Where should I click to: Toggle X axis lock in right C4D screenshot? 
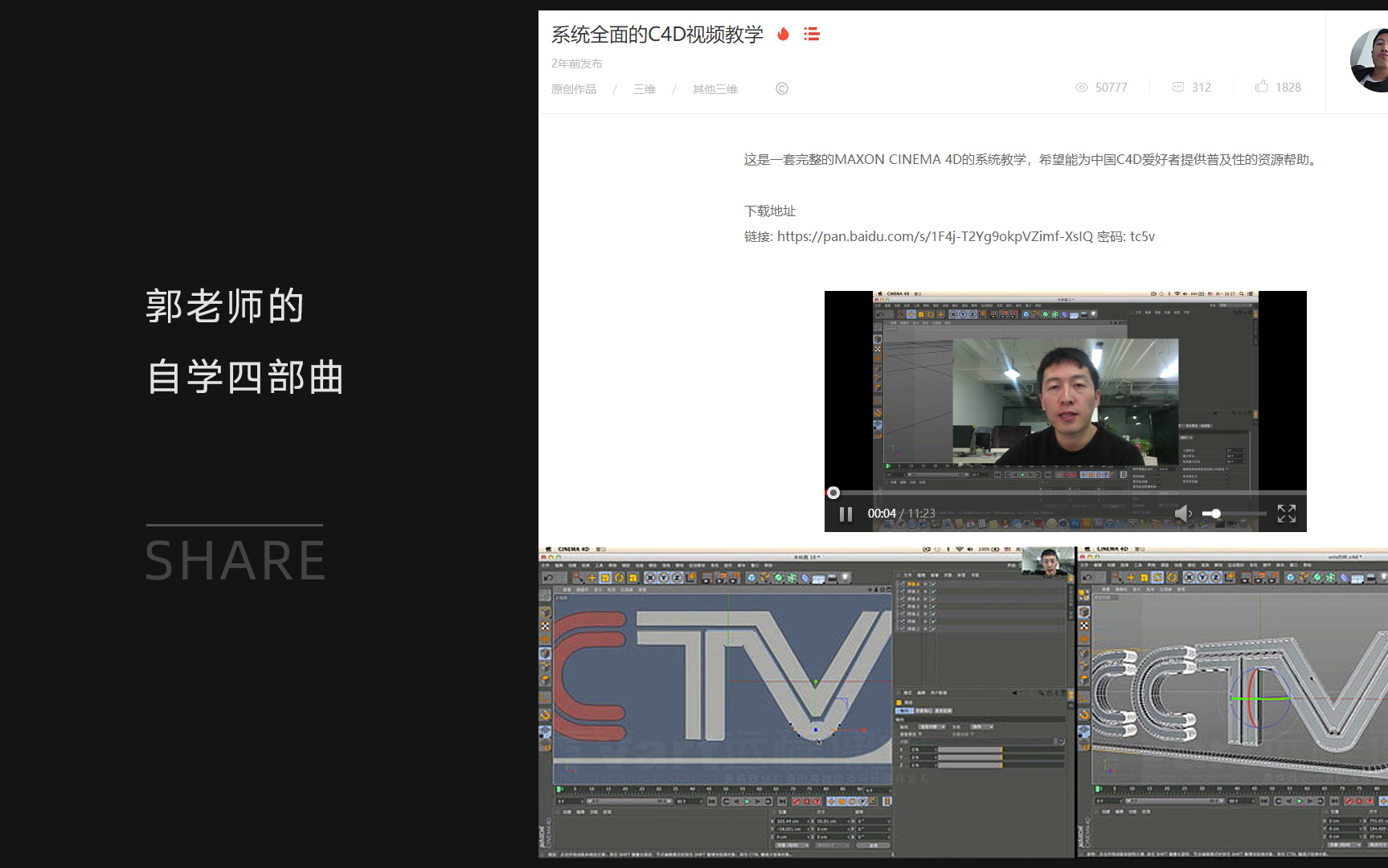tap(1189, 577)
